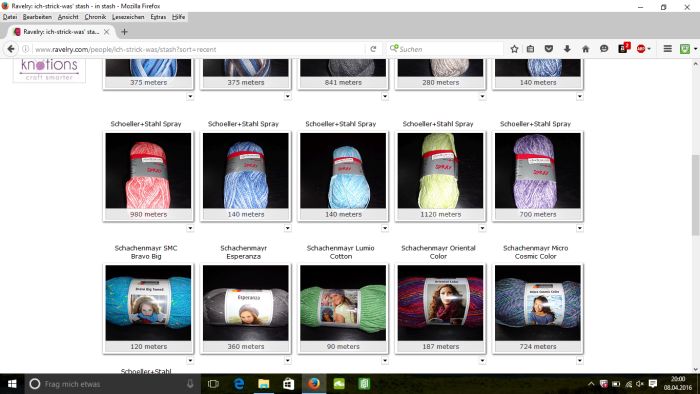Open dropdown under the Oriental Color yarn
700x394 pixels.
482,361
